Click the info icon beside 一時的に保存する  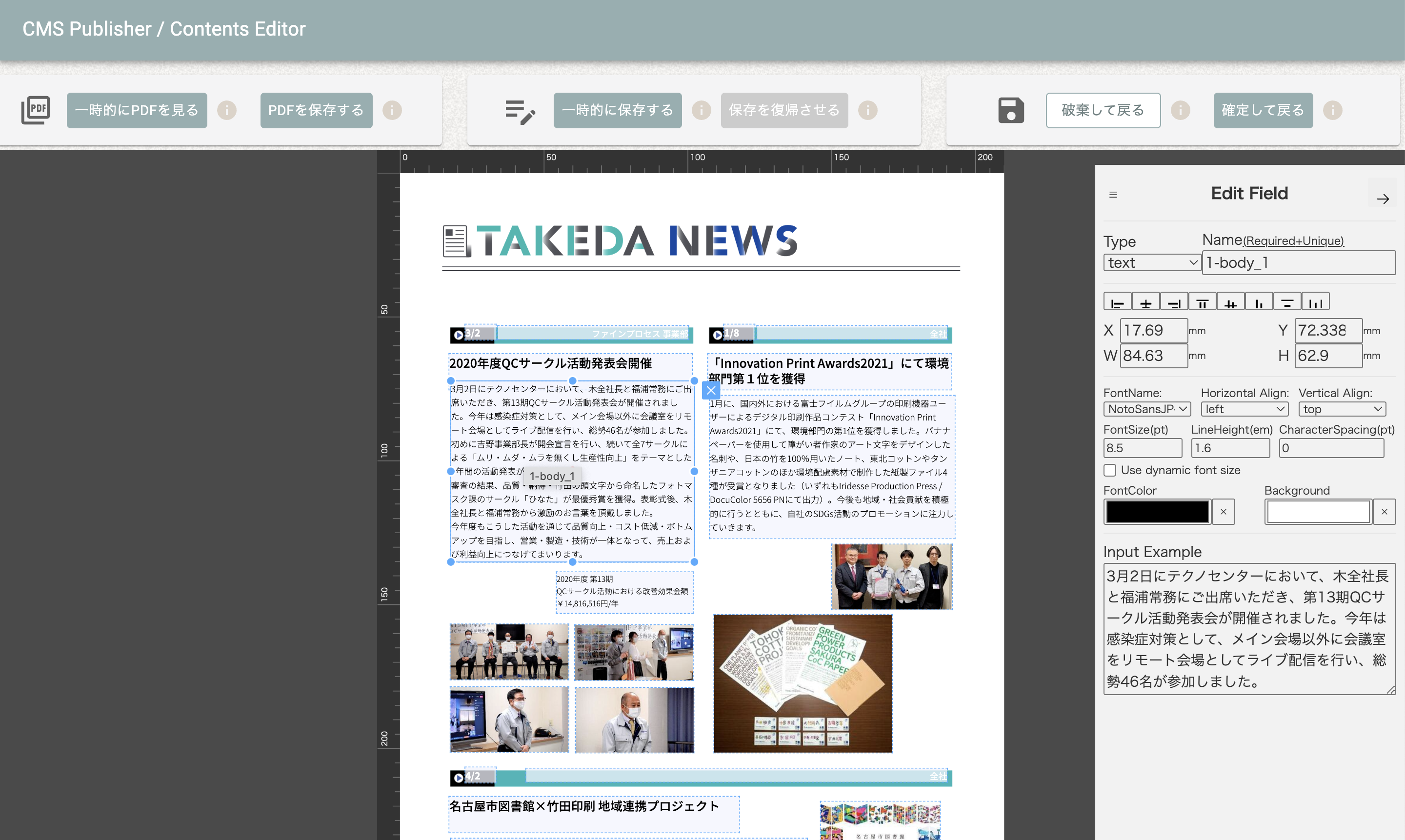coord(702,110)
